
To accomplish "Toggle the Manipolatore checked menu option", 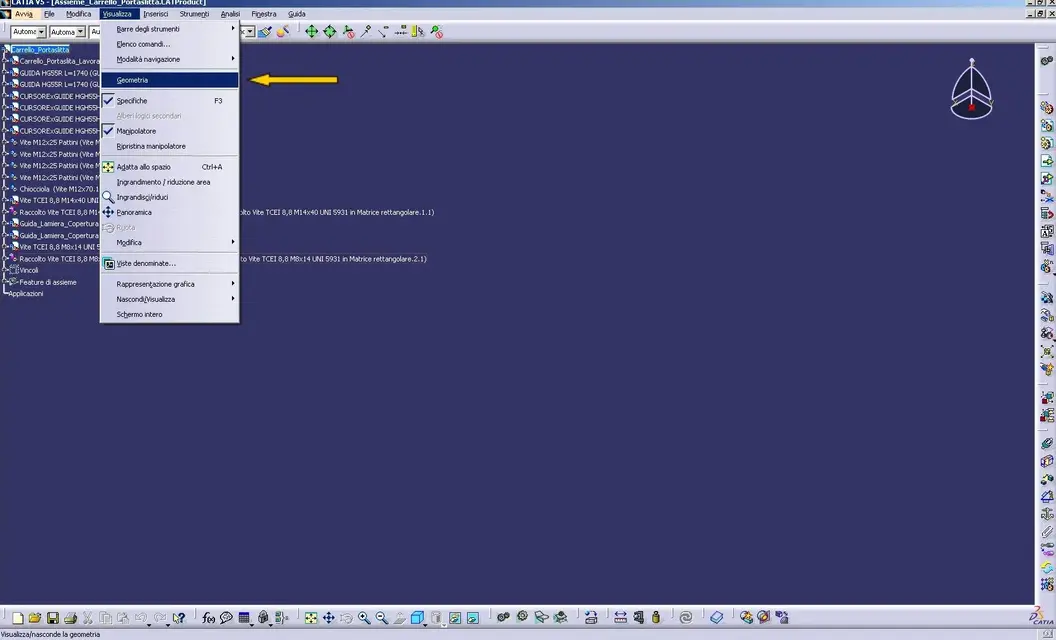I will [x=169, y=131].
